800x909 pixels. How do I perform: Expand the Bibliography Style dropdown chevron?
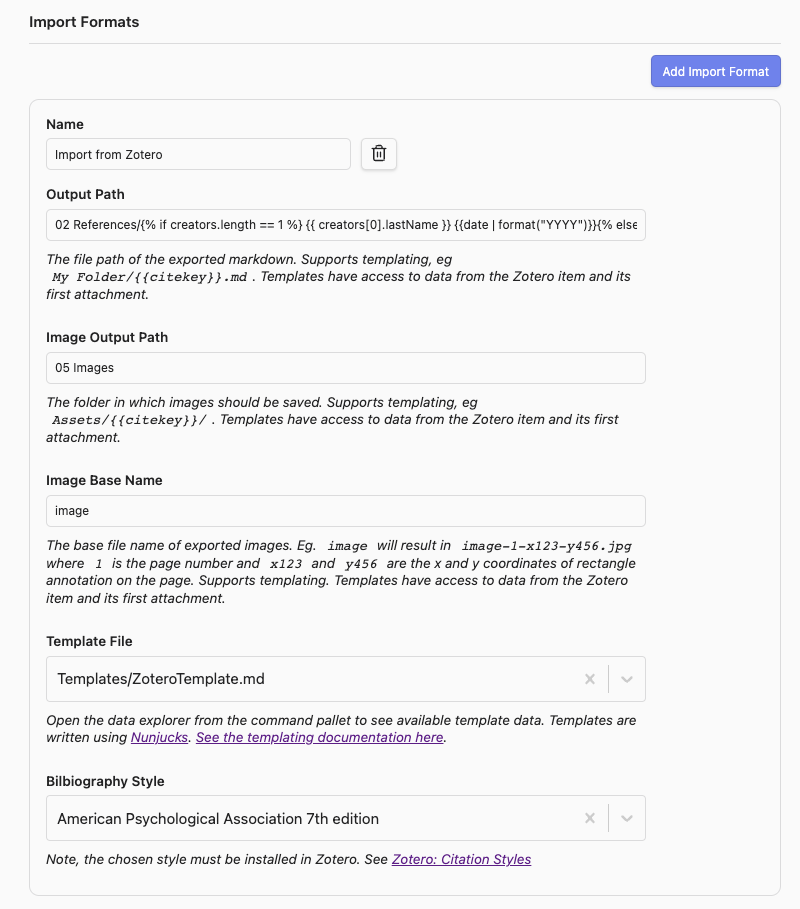tap(627, 818)
